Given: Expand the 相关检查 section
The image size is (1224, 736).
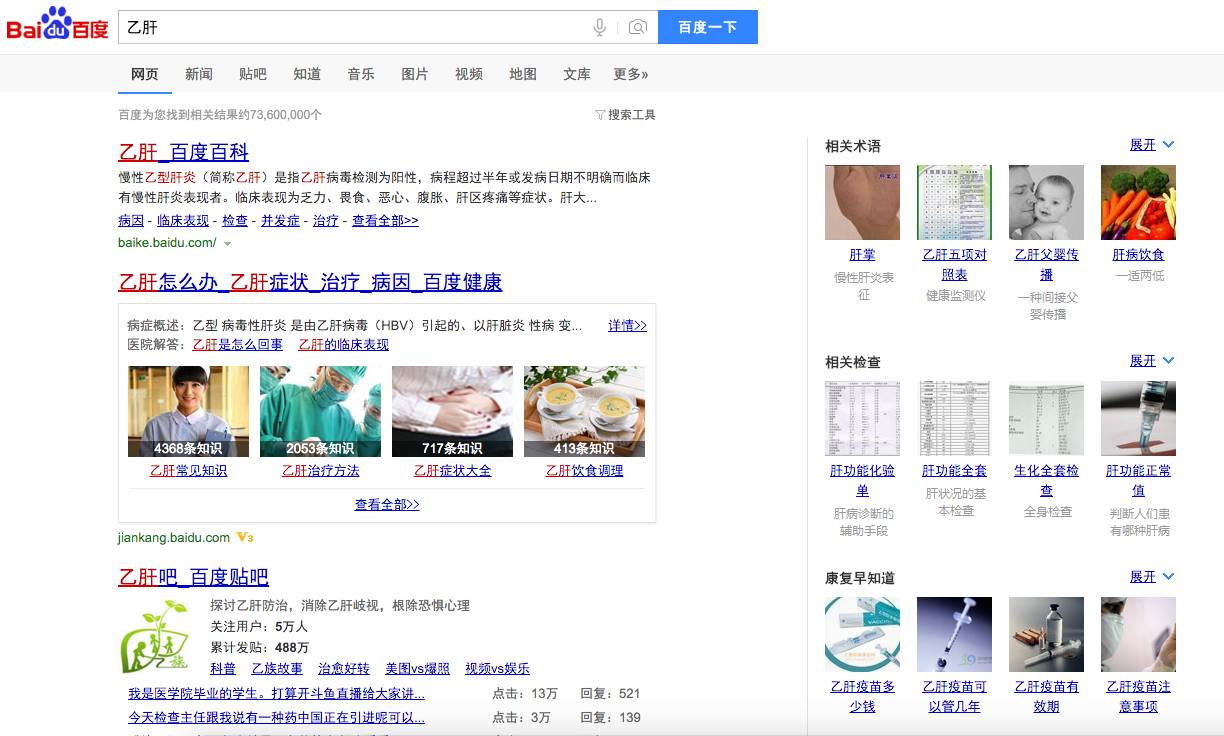Looking at the screenshot, I should (x=1152, y=361).
